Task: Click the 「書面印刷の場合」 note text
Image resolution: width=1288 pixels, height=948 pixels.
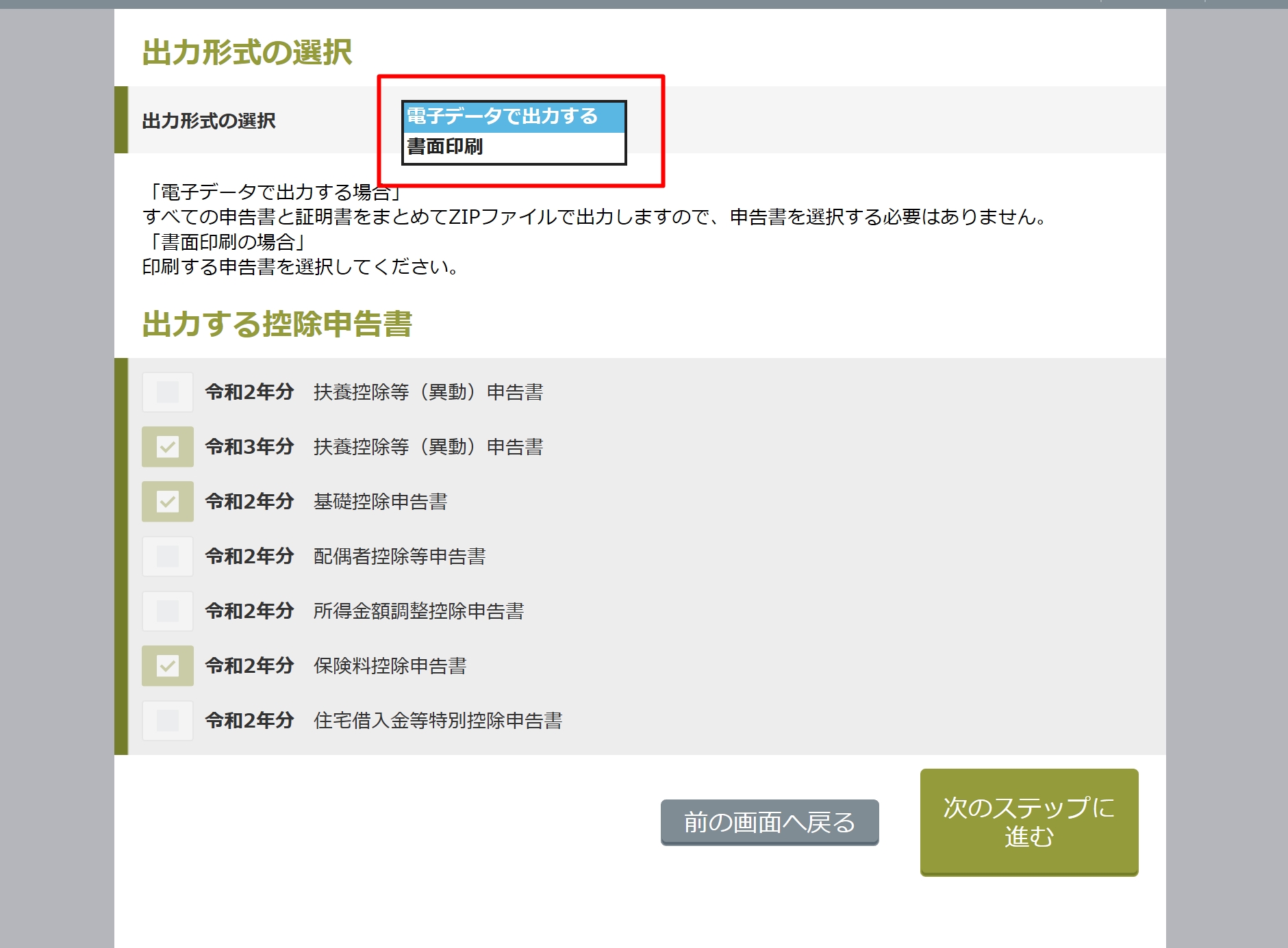Action: tap(226, 242)
